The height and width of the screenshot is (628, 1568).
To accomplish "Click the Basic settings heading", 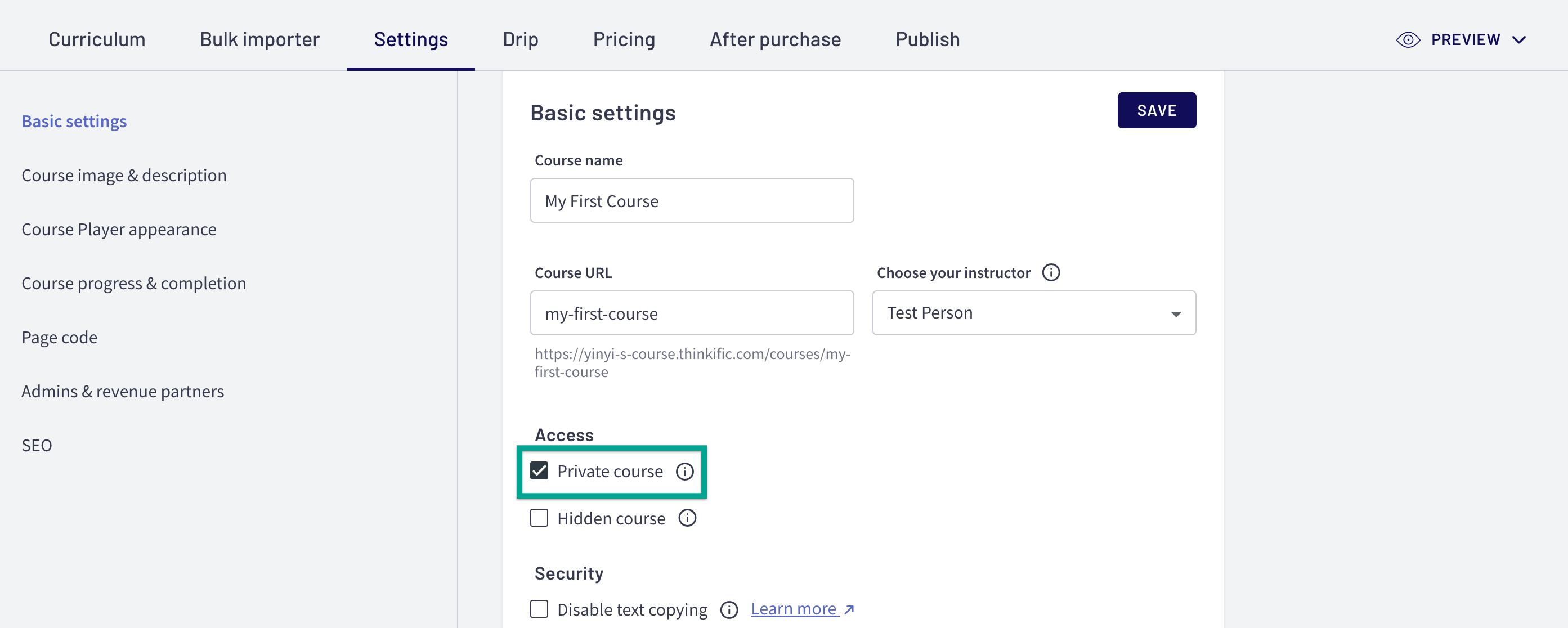I will pyautogui.click(x=603, y=113).
